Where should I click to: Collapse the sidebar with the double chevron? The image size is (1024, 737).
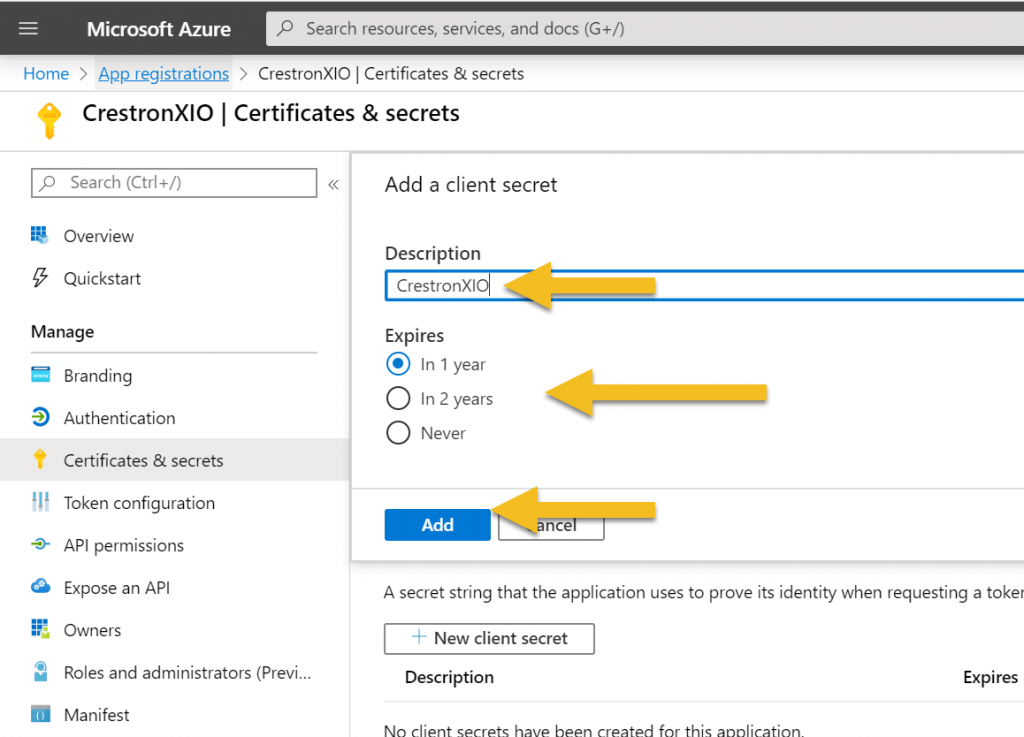[x=334, y=184]
